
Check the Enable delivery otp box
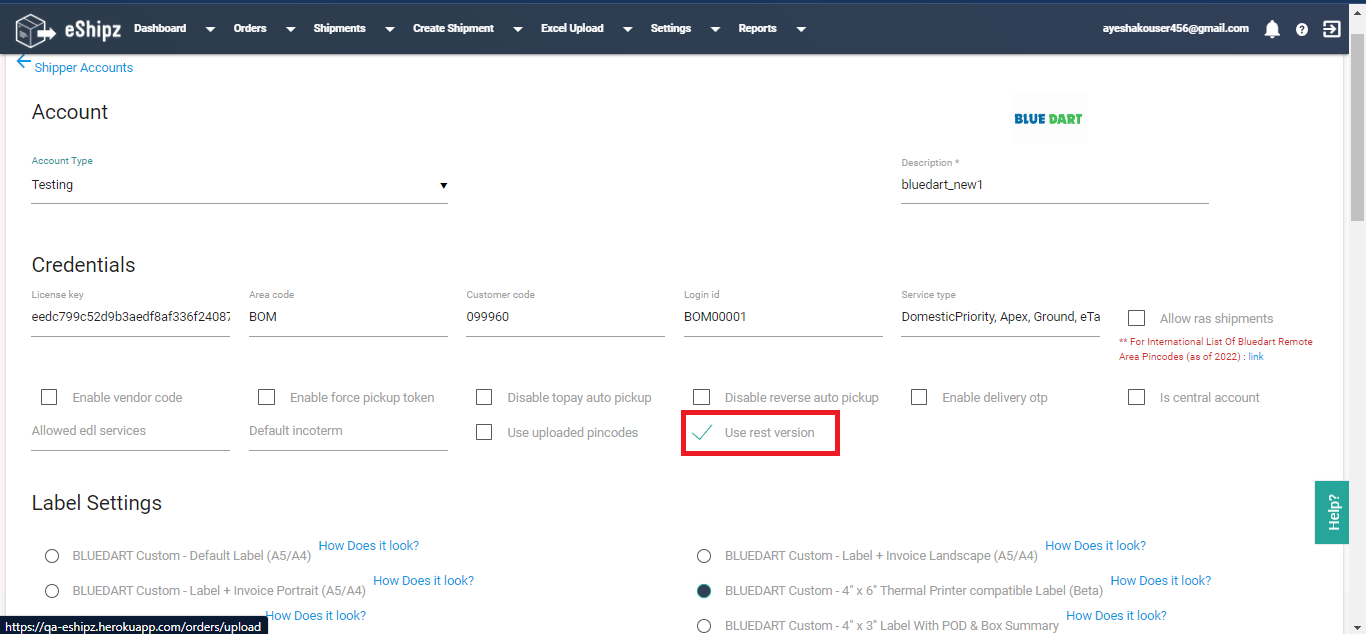pyautogui.click(x=919, y=397)
